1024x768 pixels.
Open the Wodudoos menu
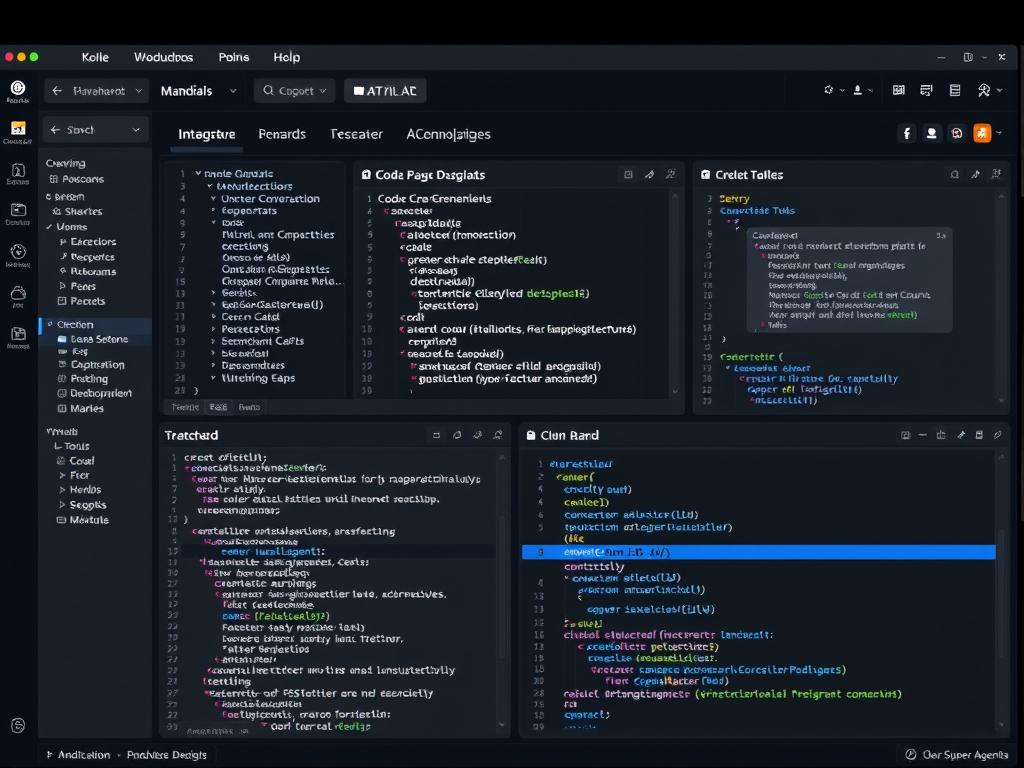click(163, 57)
